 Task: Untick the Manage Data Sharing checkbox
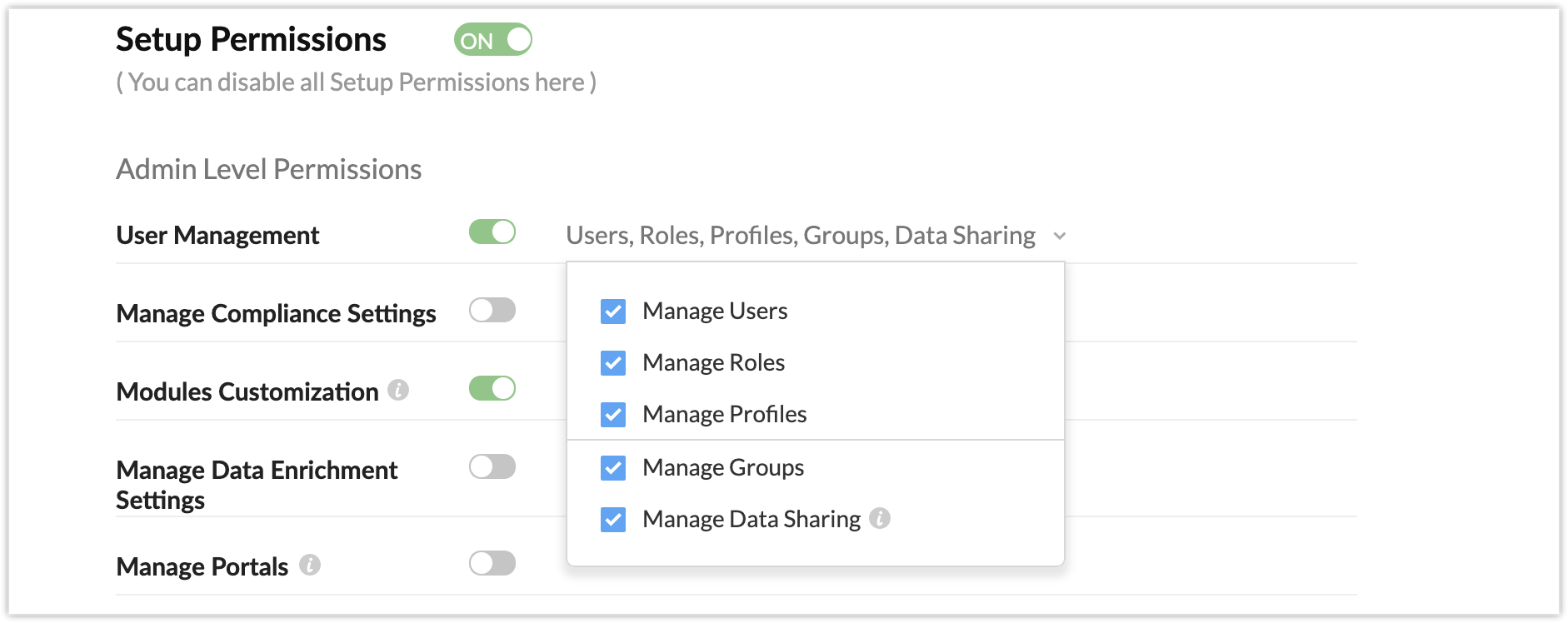click(x=613, y=520)
